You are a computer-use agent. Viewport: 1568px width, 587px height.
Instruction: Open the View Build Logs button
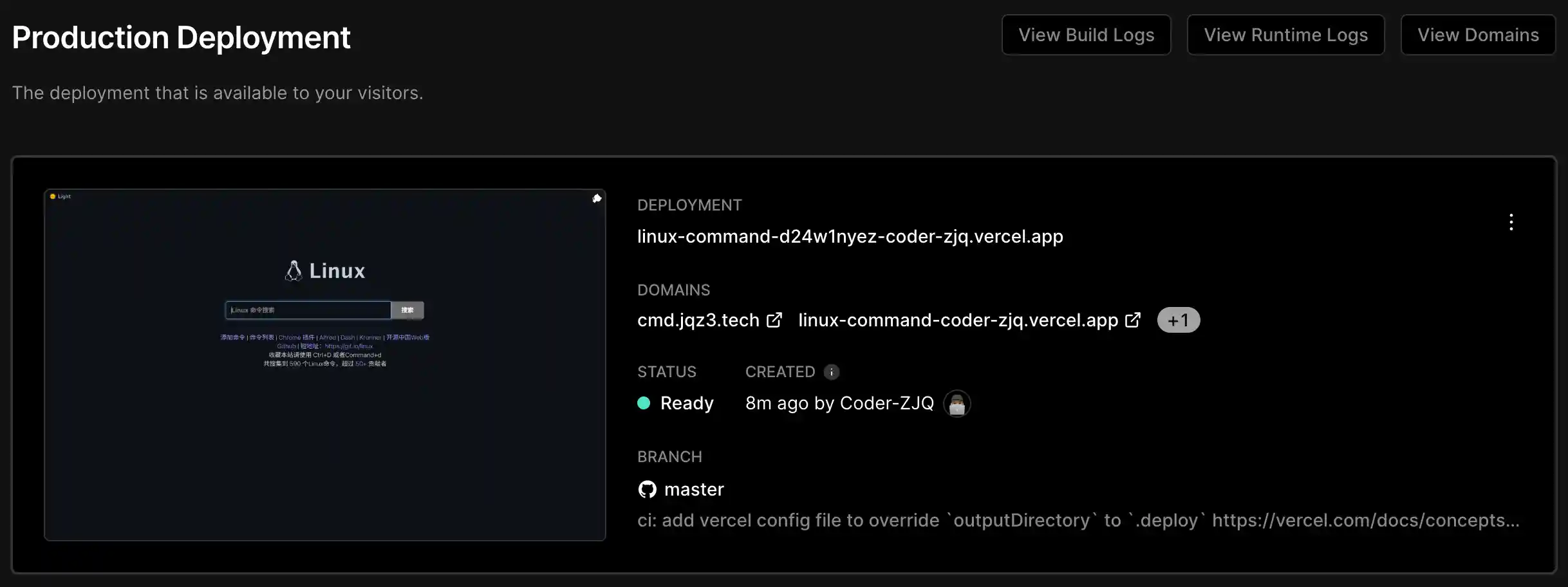[1086, 35]
